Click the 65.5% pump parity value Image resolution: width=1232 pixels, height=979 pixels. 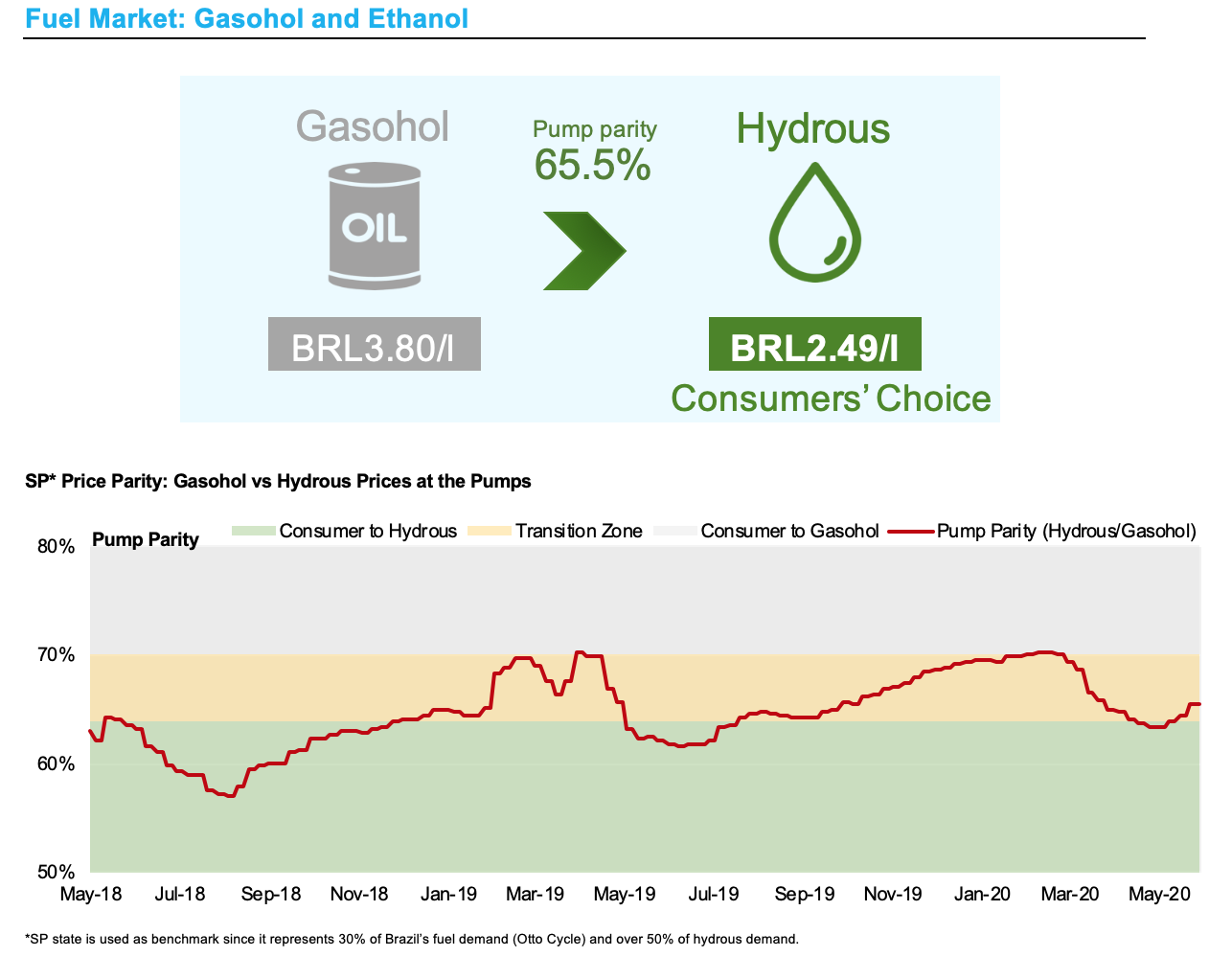click(593, 165)
